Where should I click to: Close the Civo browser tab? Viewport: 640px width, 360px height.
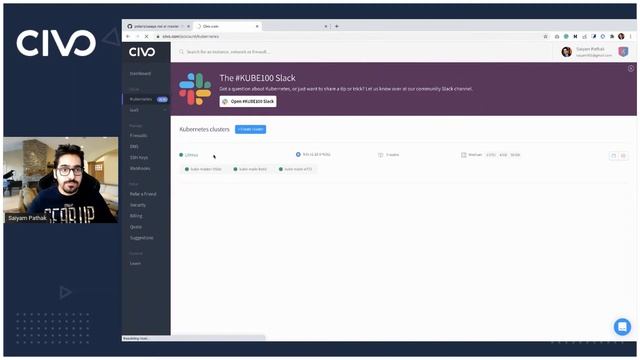[x=257, y=26]
